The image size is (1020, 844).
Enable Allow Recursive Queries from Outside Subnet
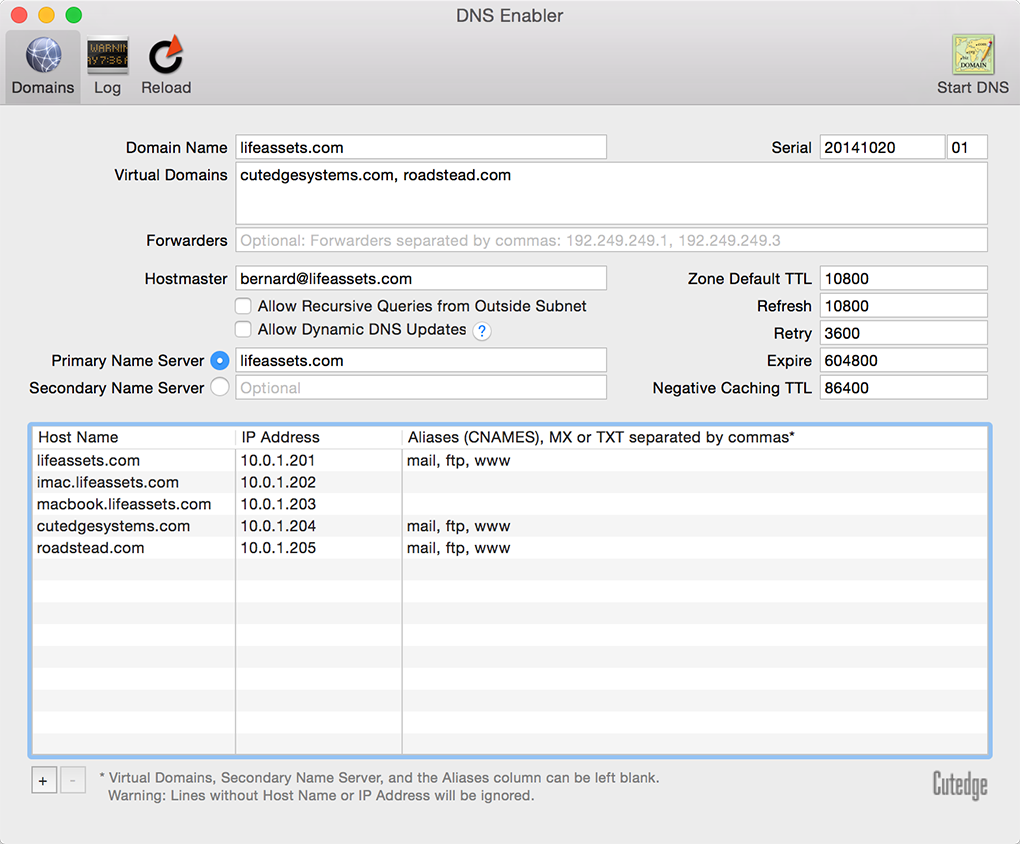243,306
